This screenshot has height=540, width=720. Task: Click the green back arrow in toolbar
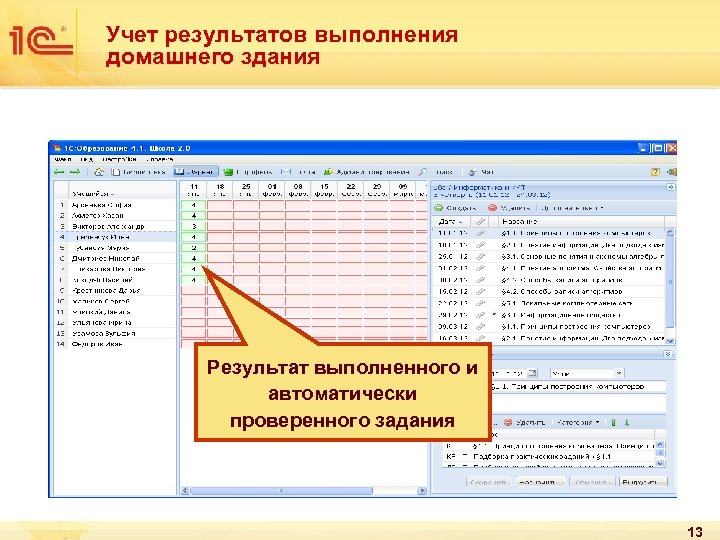click(59, 172)
